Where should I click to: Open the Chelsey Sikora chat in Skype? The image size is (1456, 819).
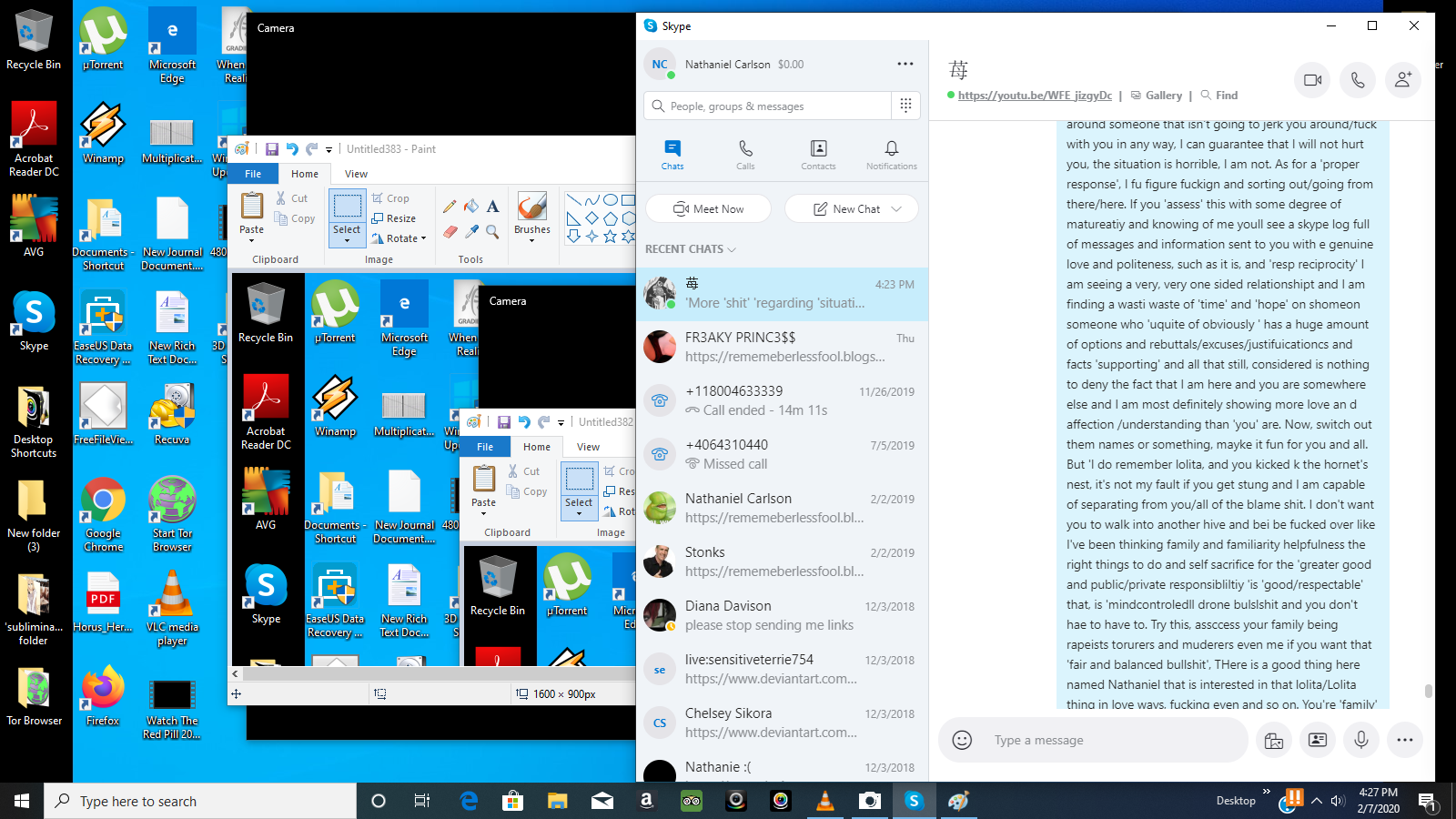[783, 723]
